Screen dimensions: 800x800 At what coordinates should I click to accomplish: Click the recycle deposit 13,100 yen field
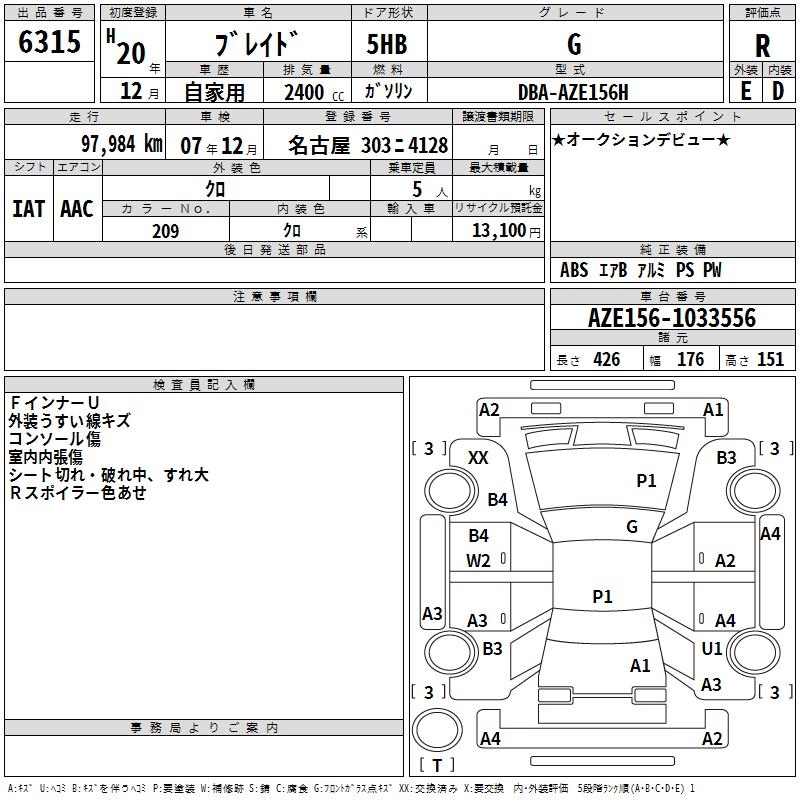click(498, 230)
